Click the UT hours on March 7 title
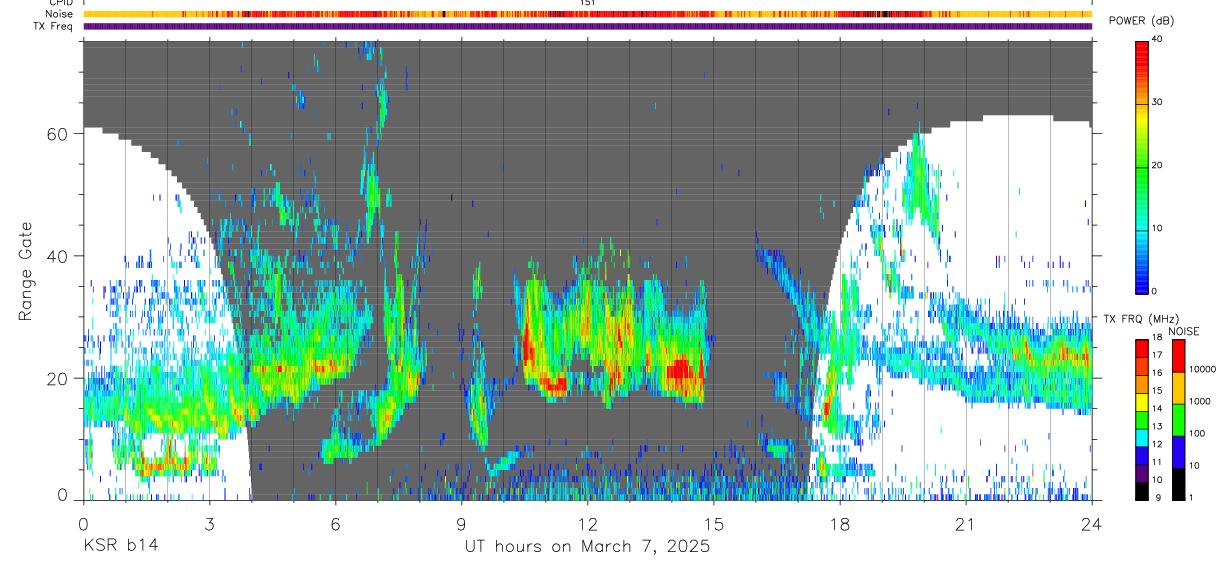This screenshot has width=1228, height=567. (x=587, y=547)
